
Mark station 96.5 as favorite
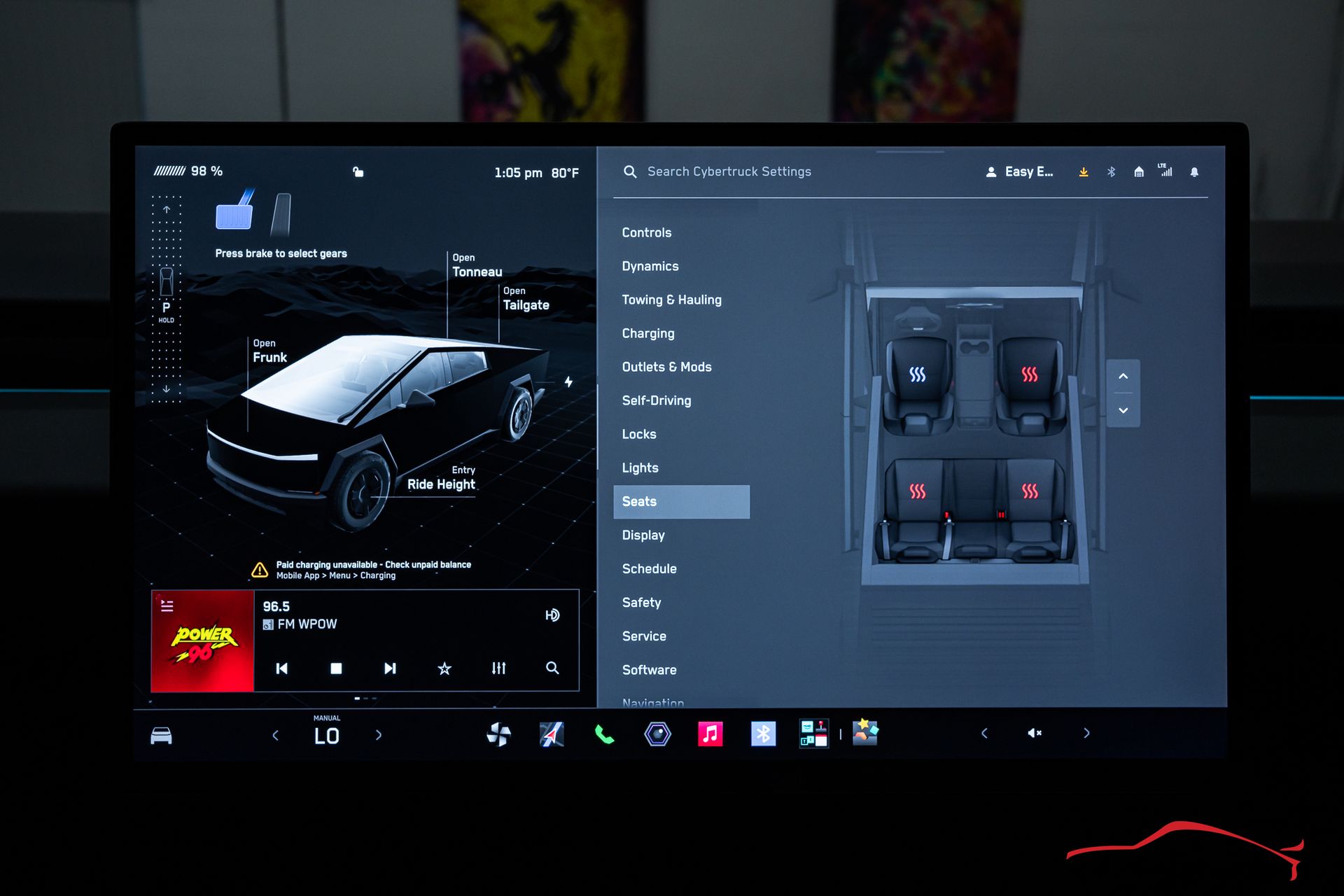[x=444, y=668]
